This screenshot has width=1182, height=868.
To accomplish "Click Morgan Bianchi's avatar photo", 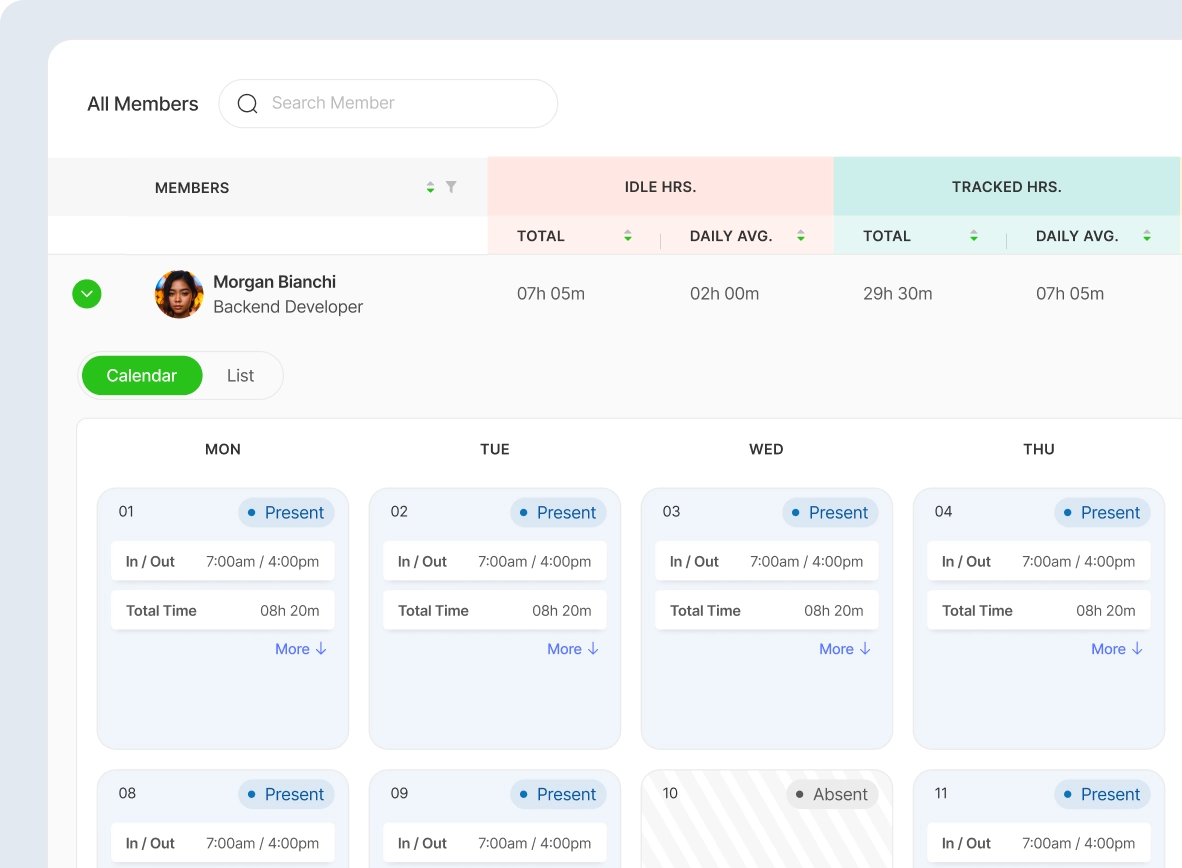I will pyautogui.click(x=179, y=294).
